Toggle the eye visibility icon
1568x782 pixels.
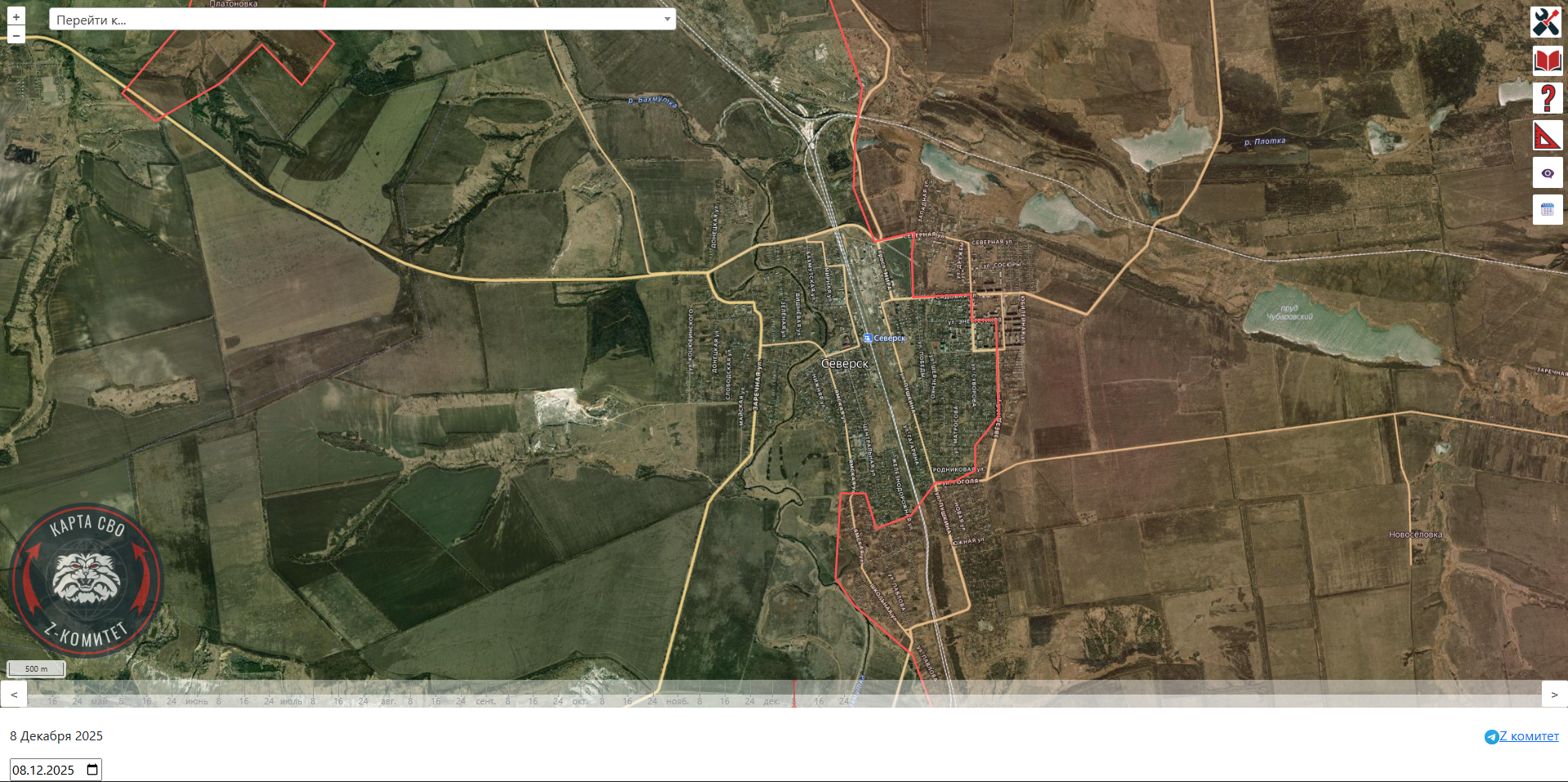tap(1548, 173)
